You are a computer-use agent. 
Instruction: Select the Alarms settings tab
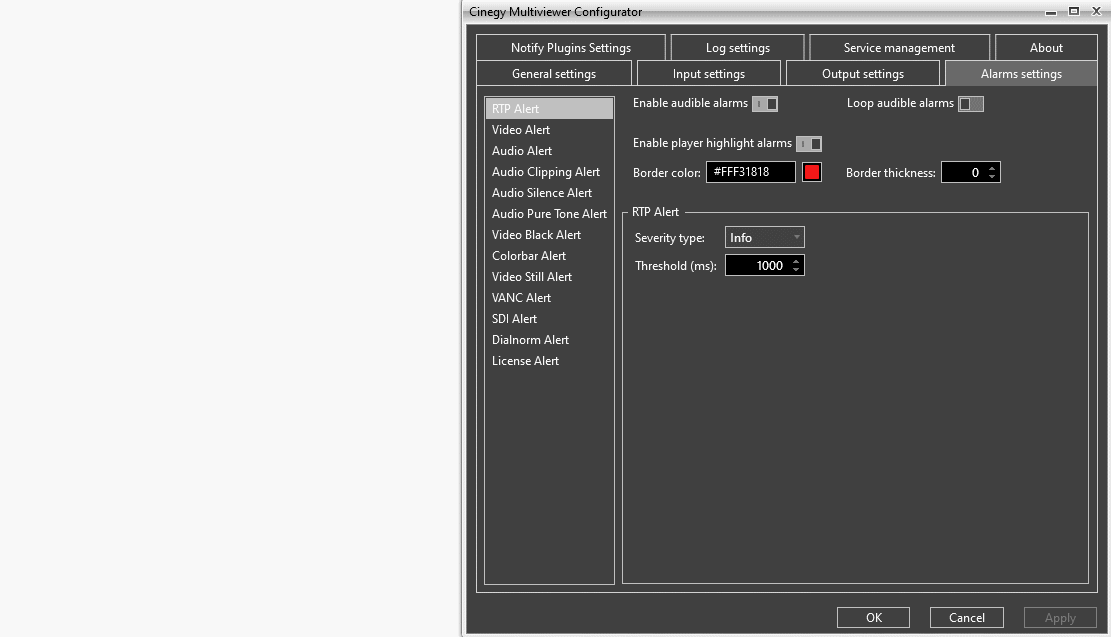(x=1021, y=74)
